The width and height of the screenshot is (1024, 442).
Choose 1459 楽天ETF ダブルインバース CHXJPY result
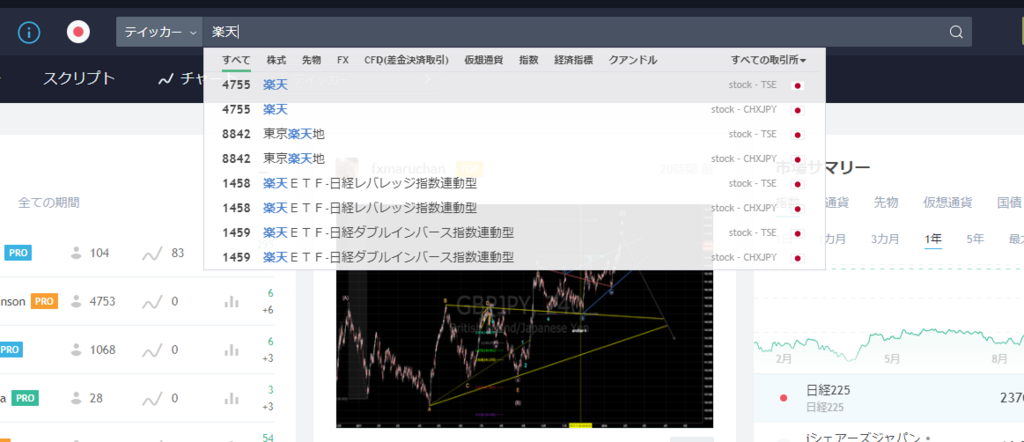coord(515,257)
